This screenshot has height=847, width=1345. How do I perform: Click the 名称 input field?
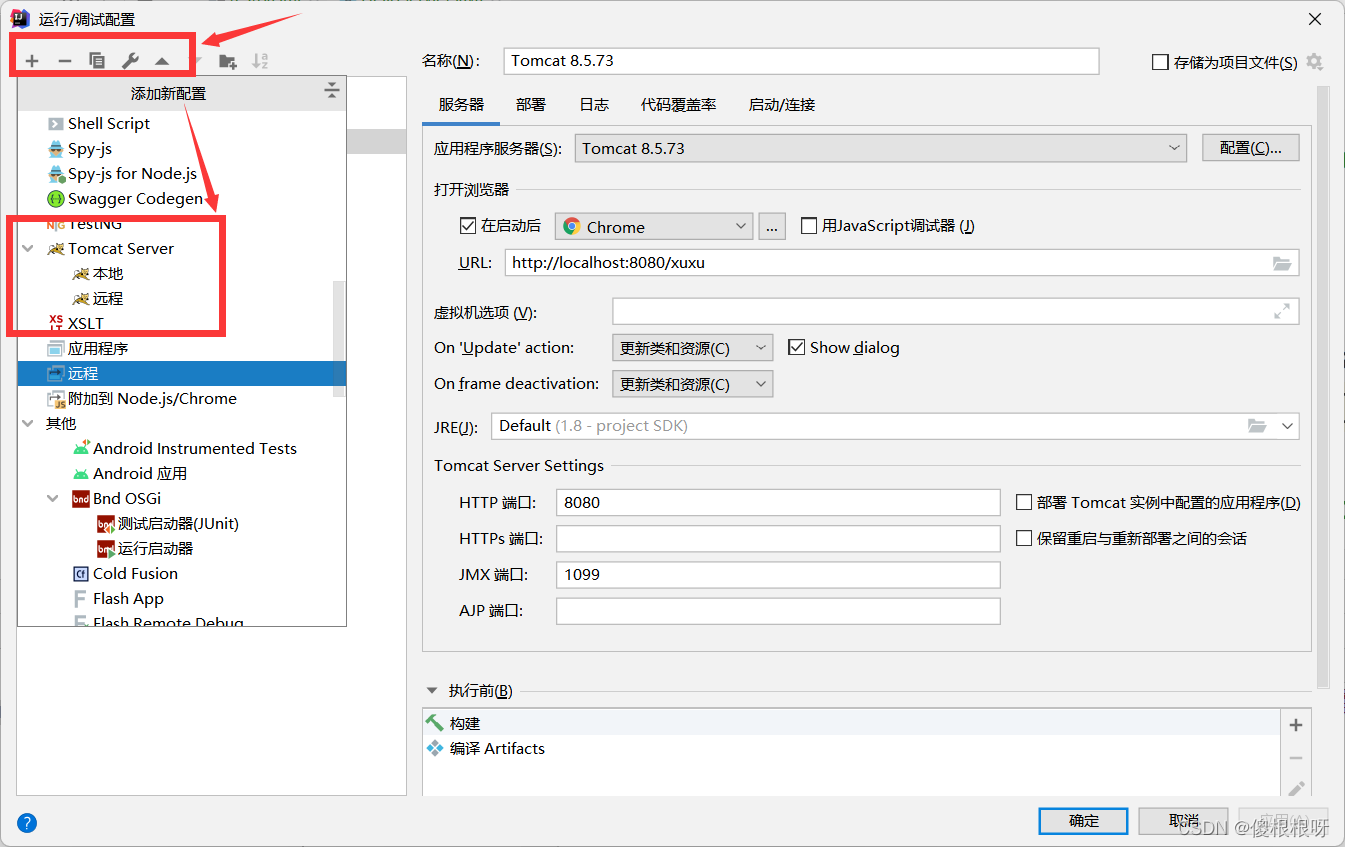tap(801, 61)
